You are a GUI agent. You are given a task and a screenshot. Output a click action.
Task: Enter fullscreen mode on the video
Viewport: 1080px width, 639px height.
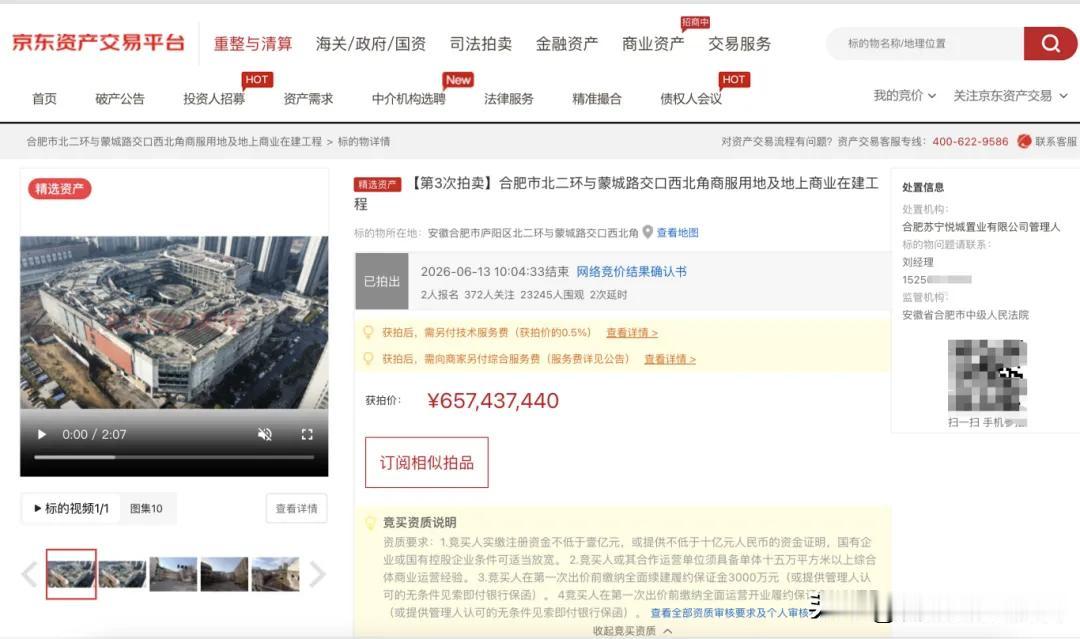coord(307,434)
